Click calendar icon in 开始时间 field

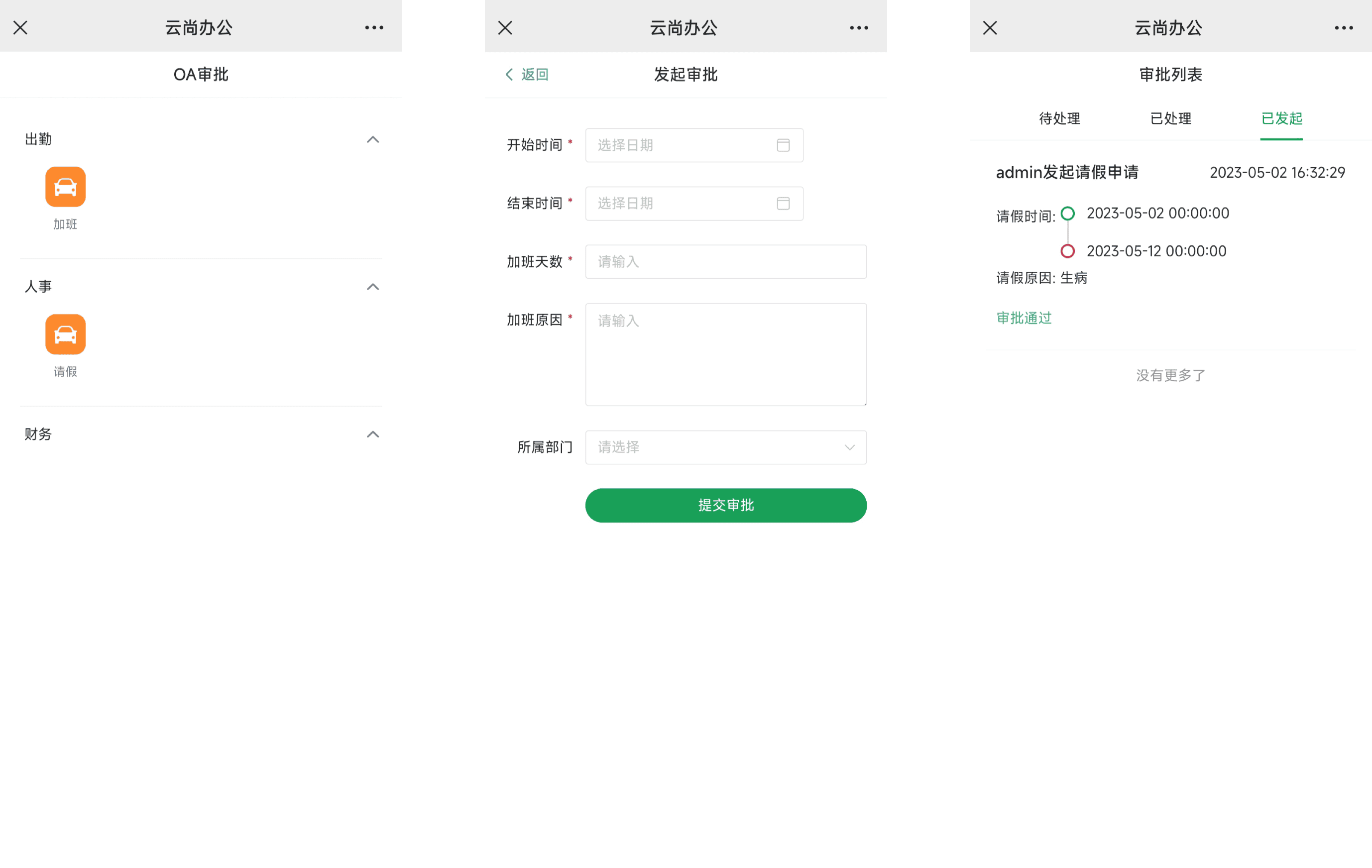(783, 145)
